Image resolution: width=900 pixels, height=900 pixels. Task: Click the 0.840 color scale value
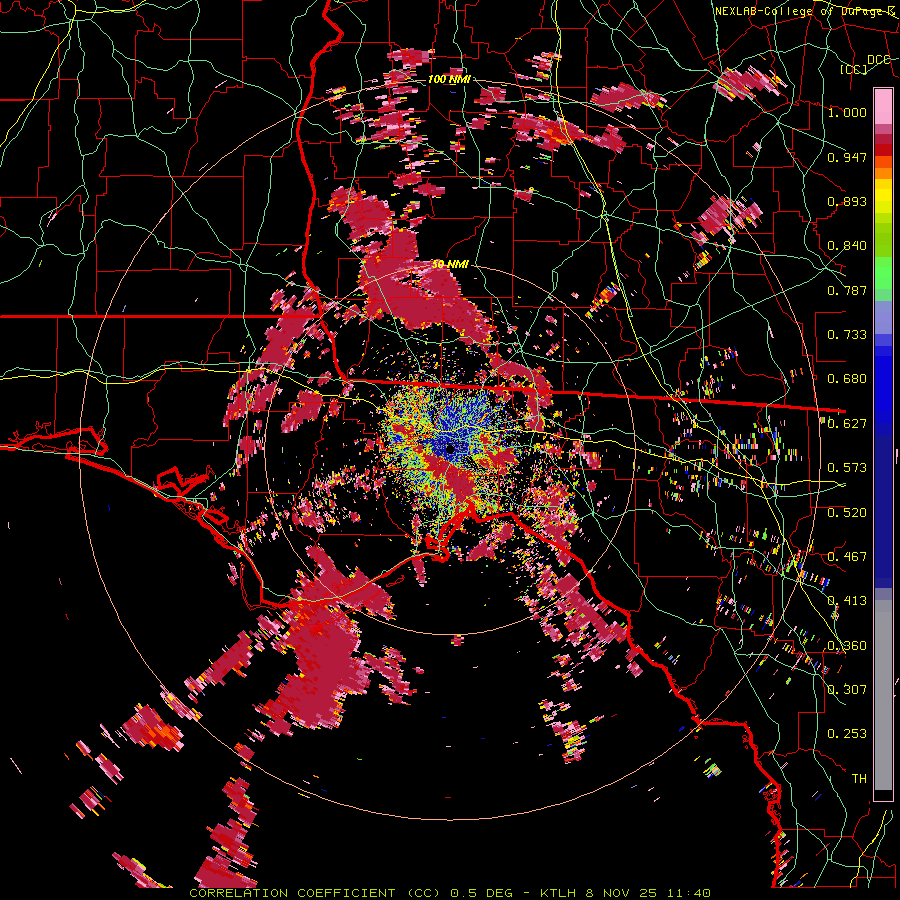pyautogui.click(x=847, y=246)
